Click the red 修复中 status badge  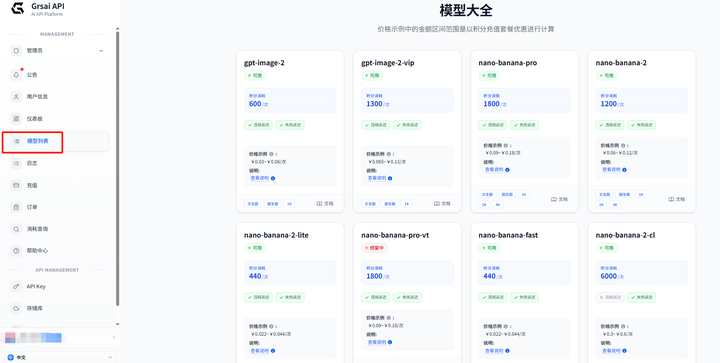point(374,248)
